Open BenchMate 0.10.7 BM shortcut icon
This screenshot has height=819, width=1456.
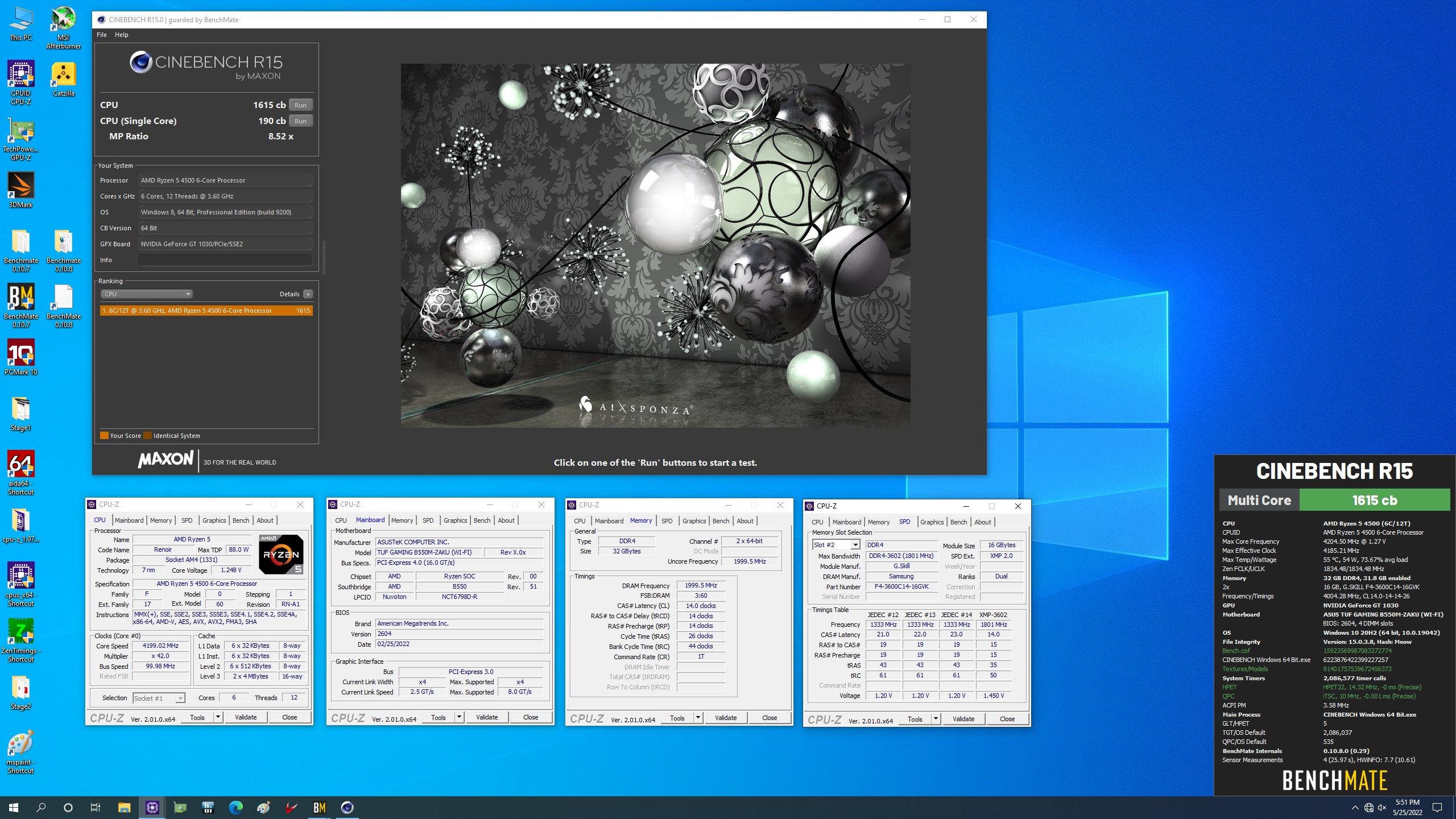(21, 306)
